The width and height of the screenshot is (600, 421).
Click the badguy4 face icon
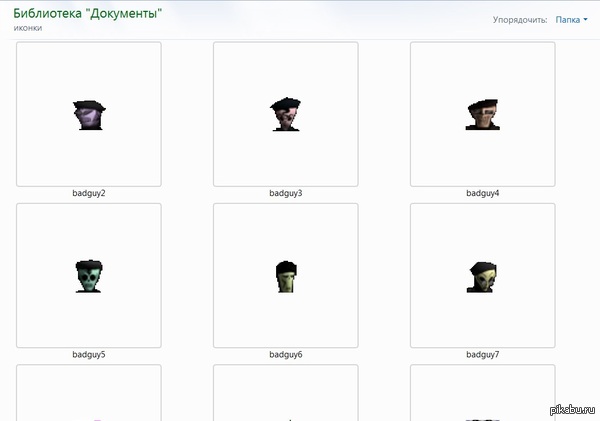483,115
